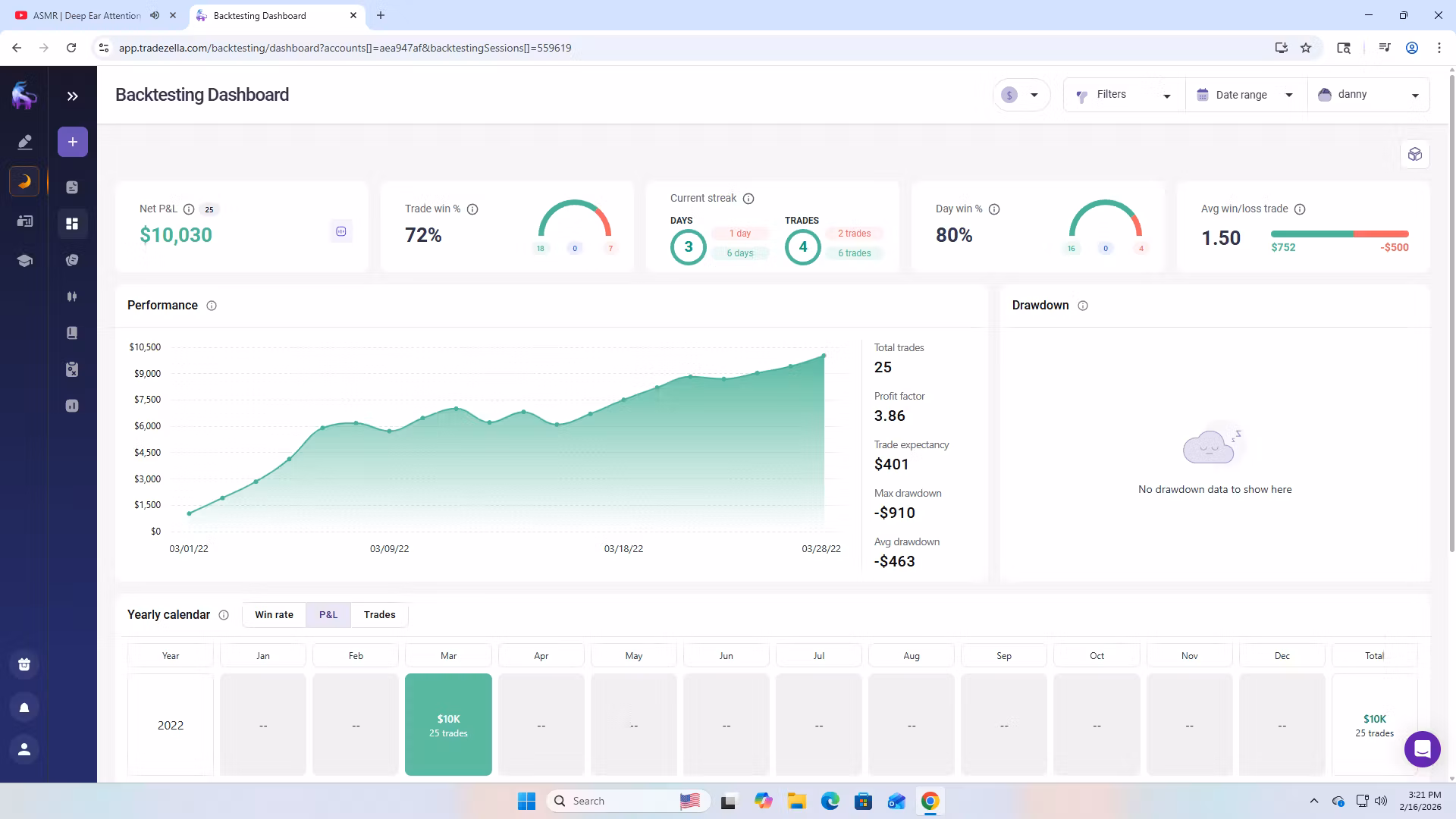
Task: Click the Trade win % info icon
Action: (x=472, y=209)
